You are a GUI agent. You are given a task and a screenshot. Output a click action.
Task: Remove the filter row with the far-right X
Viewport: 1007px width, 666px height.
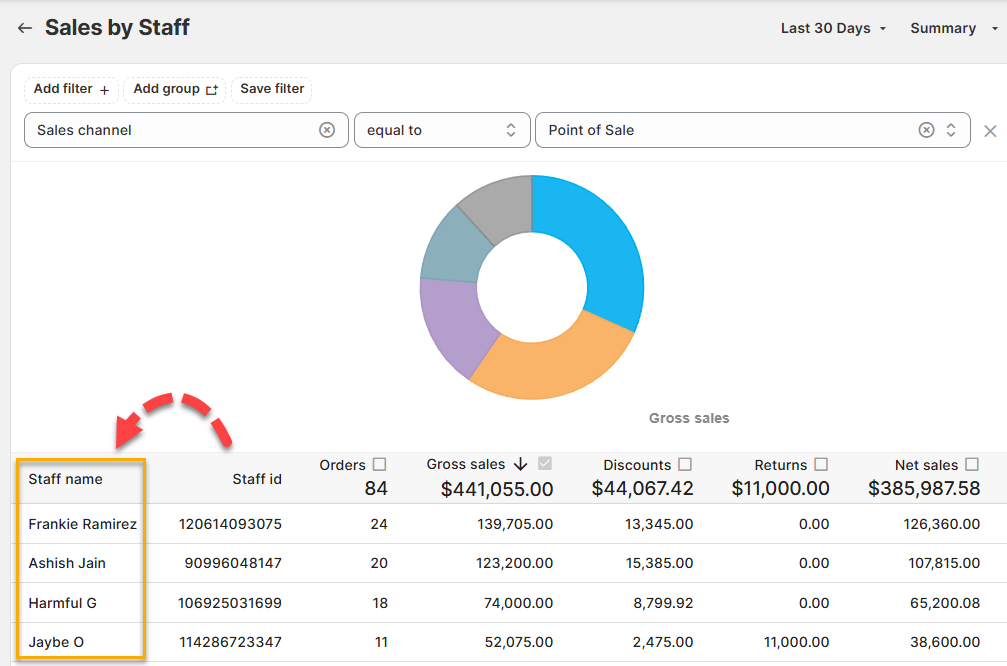click(990, 131)
